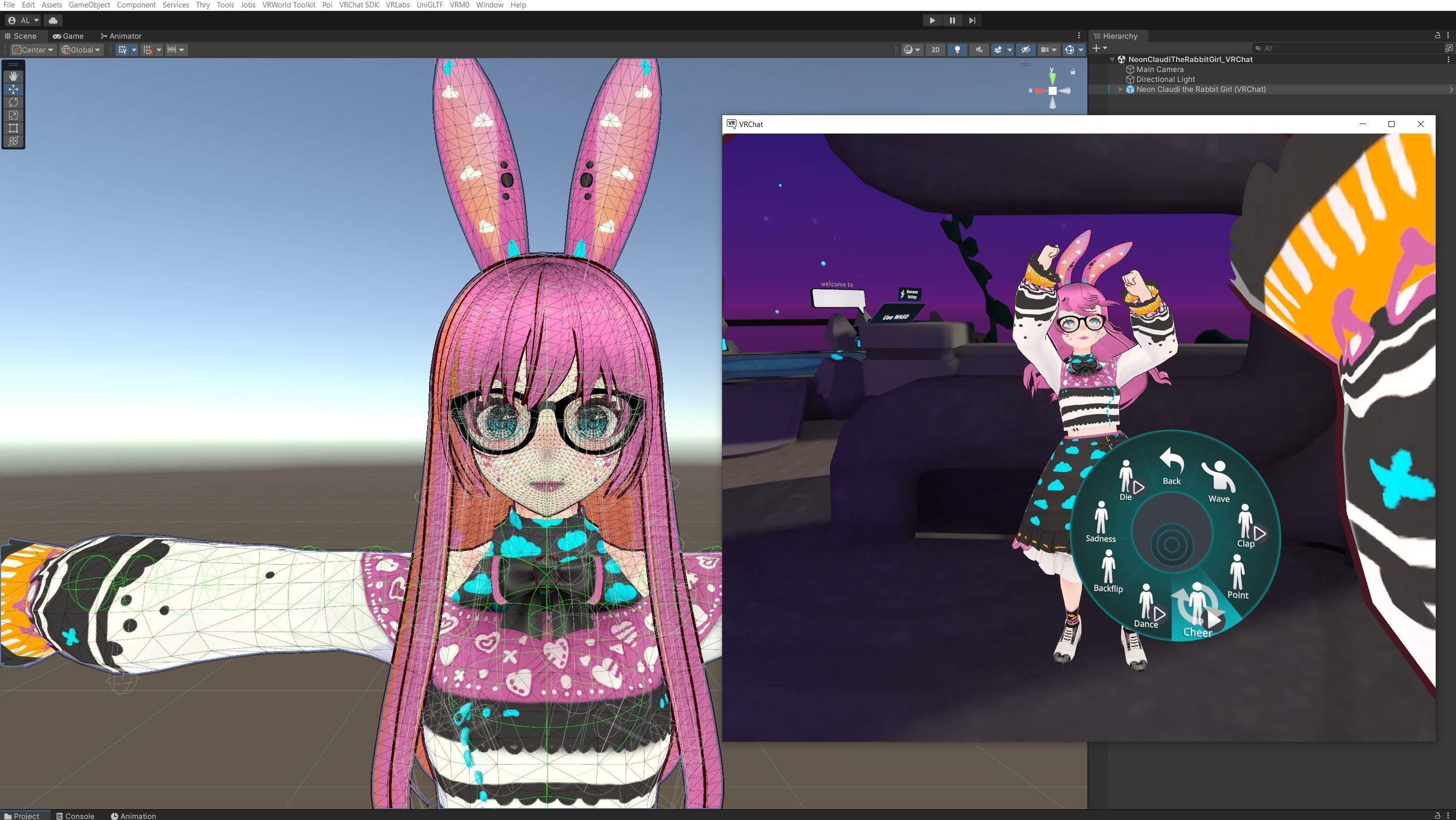The width and height of the screenshot is (1456, 820).
Task: Toggle scene effects (skybox/fog) button
Action: pyautogui.click(x=998, y=50)
